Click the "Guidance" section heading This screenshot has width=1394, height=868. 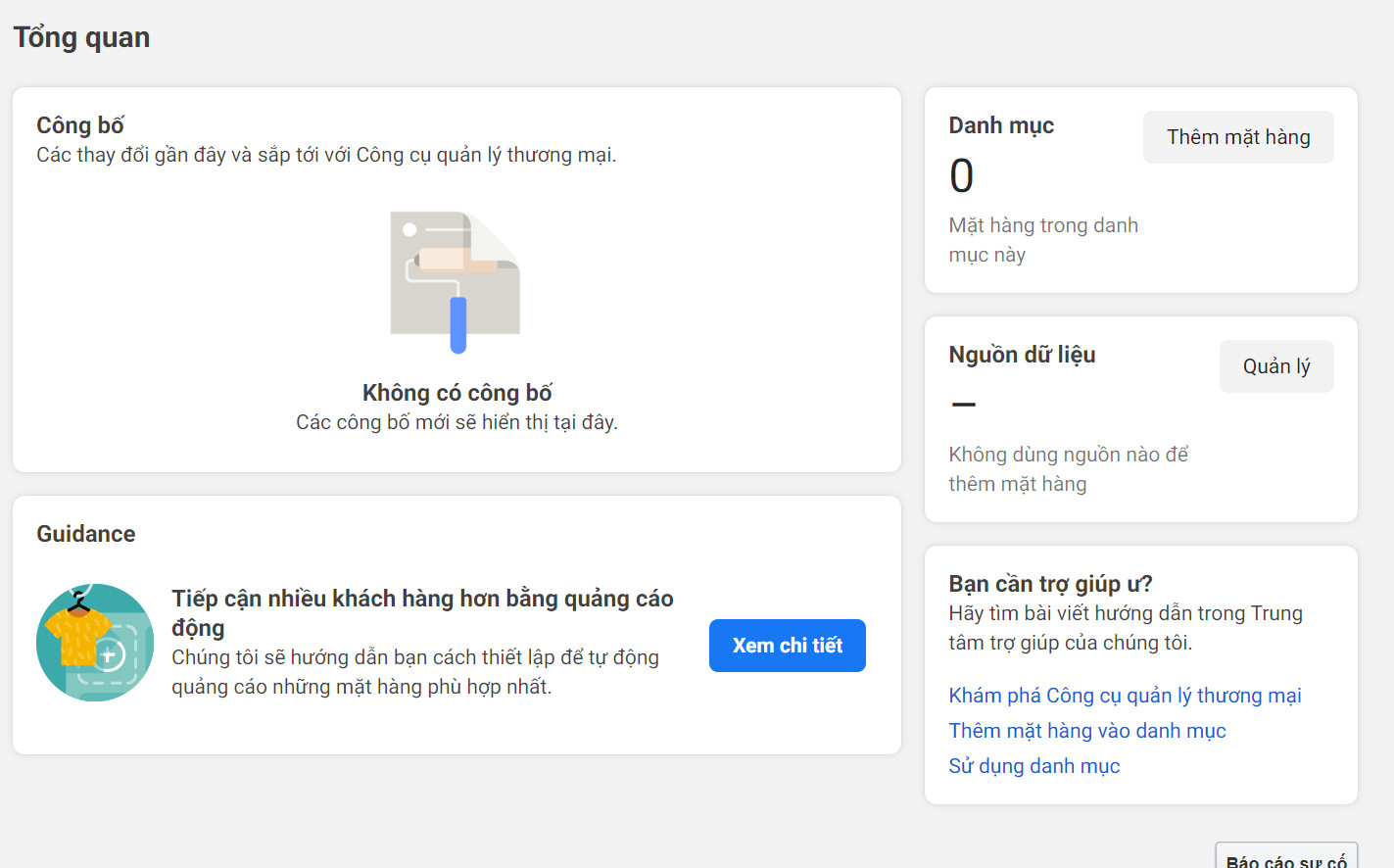pos(86,534)
